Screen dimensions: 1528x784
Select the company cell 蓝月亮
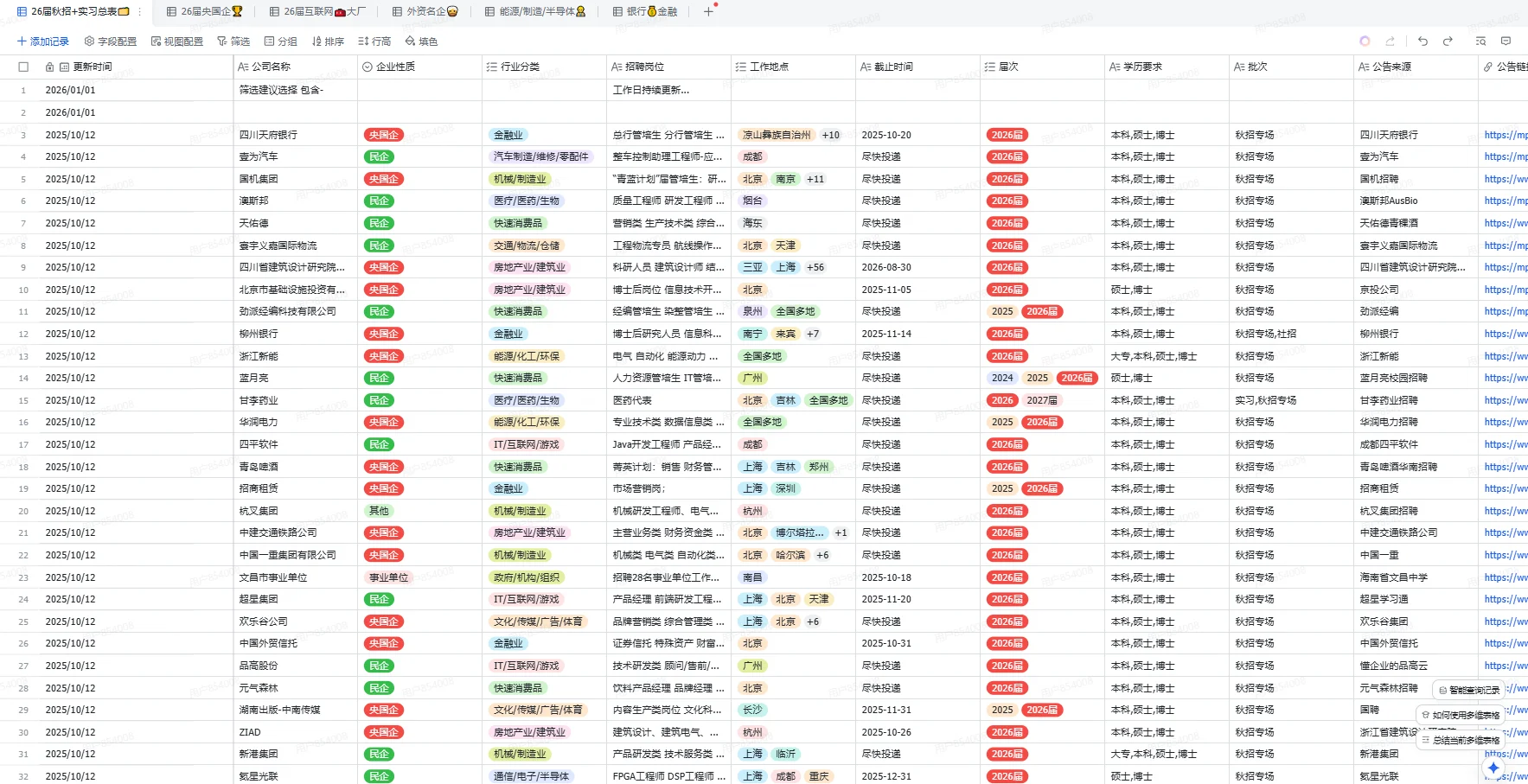pos(295,378)
